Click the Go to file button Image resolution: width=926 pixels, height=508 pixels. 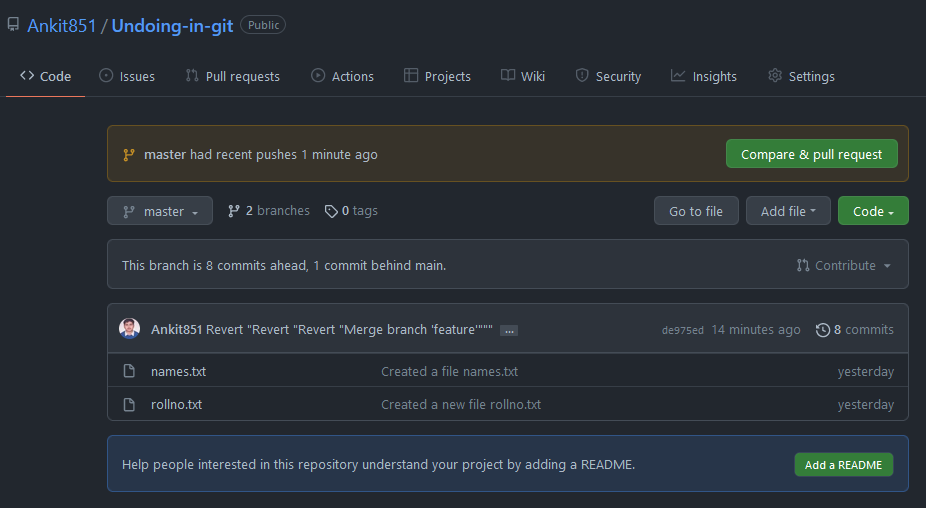(696, 211)
